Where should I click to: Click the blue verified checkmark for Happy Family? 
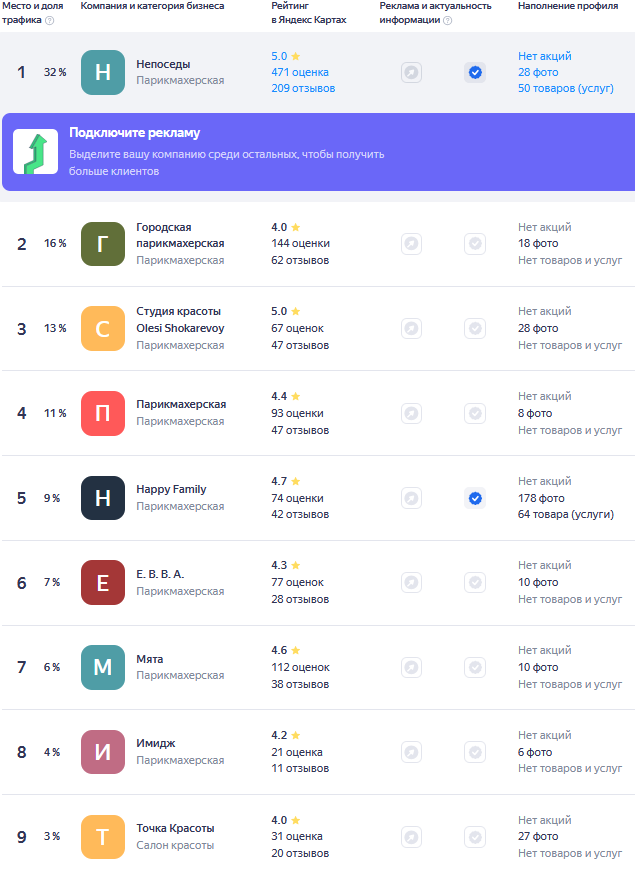[475, 498]
